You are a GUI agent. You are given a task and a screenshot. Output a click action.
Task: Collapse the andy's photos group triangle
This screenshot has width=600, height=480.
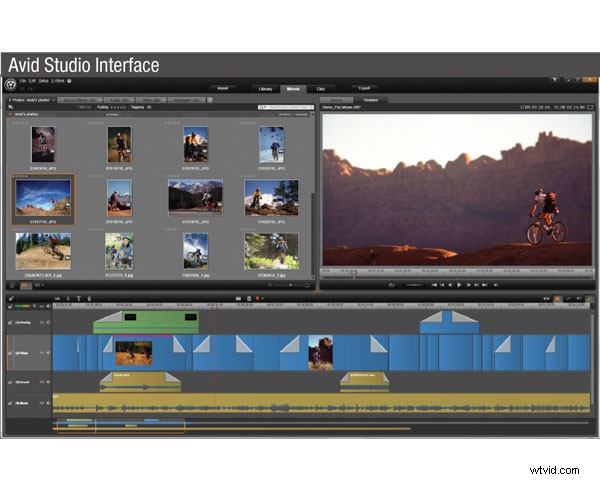(x=10, y=114)
